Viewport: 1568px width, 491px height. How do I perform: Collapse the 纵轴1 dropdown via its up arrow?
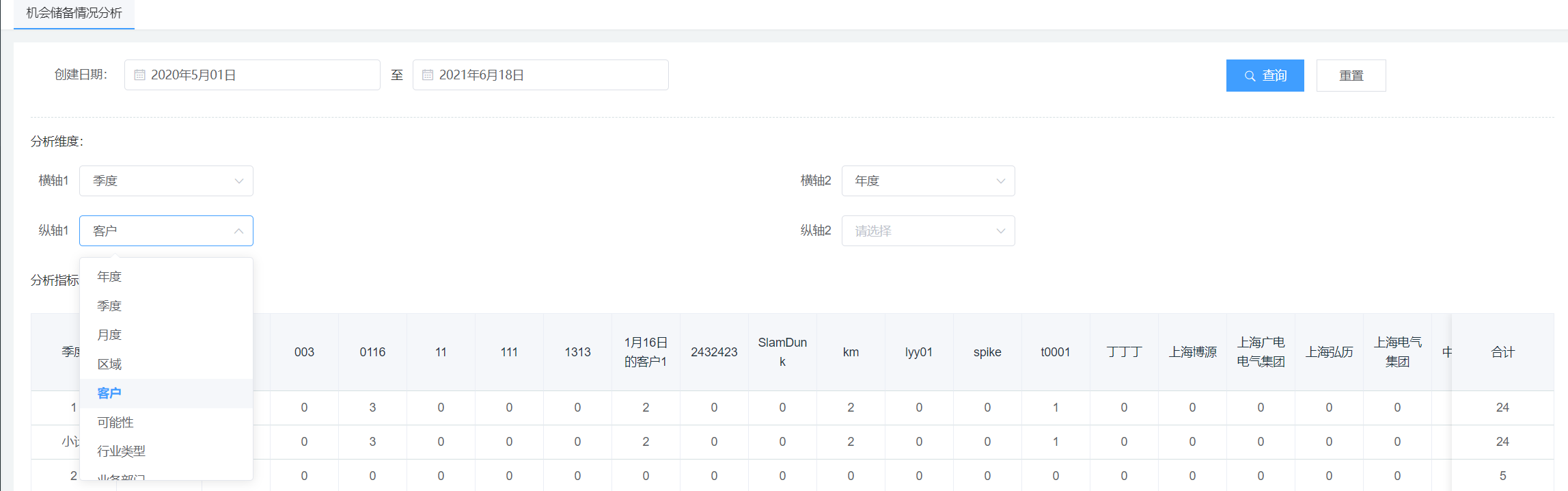(x=238, y=231)
